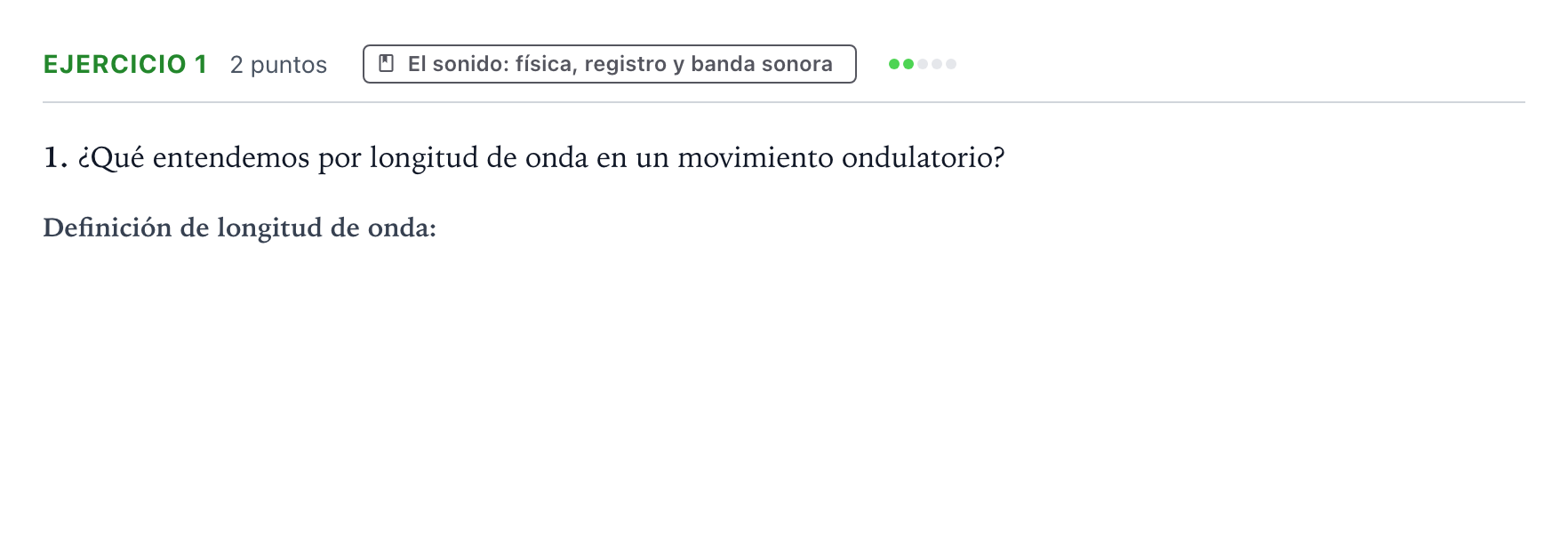
Task: Click the empty answer area below the definition label
Action: tap(784, 391)
